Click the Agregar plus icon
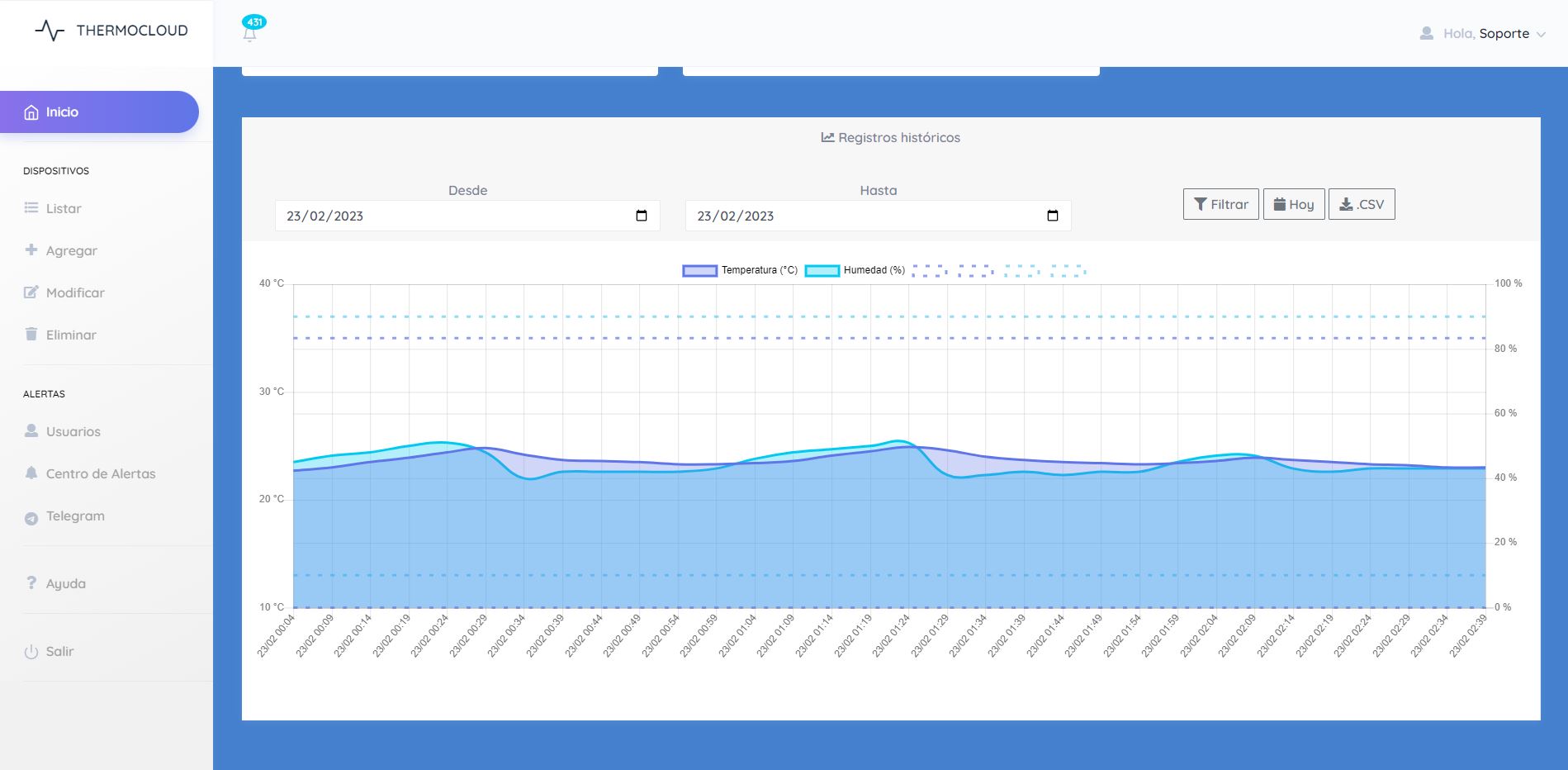Screen dimensions: 1568x770 coord(31,250)
